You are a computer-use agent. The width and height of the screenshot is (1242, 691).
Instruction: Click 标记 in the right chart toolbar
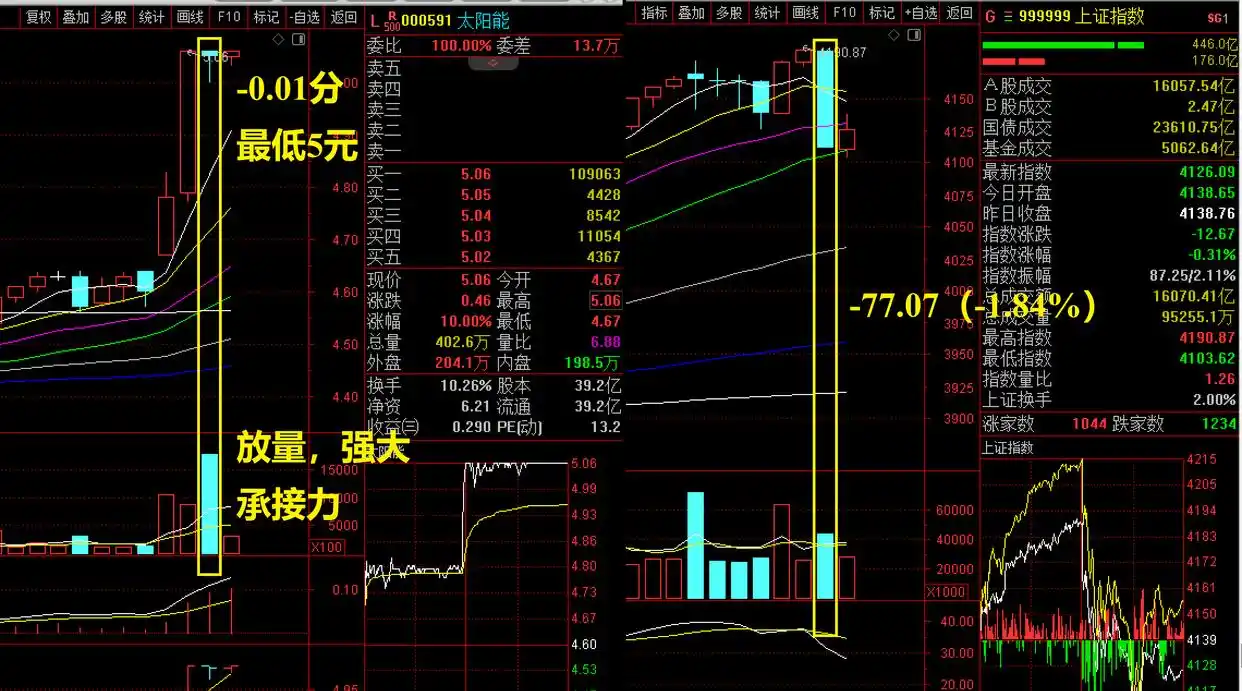click(x=882, y=13)
